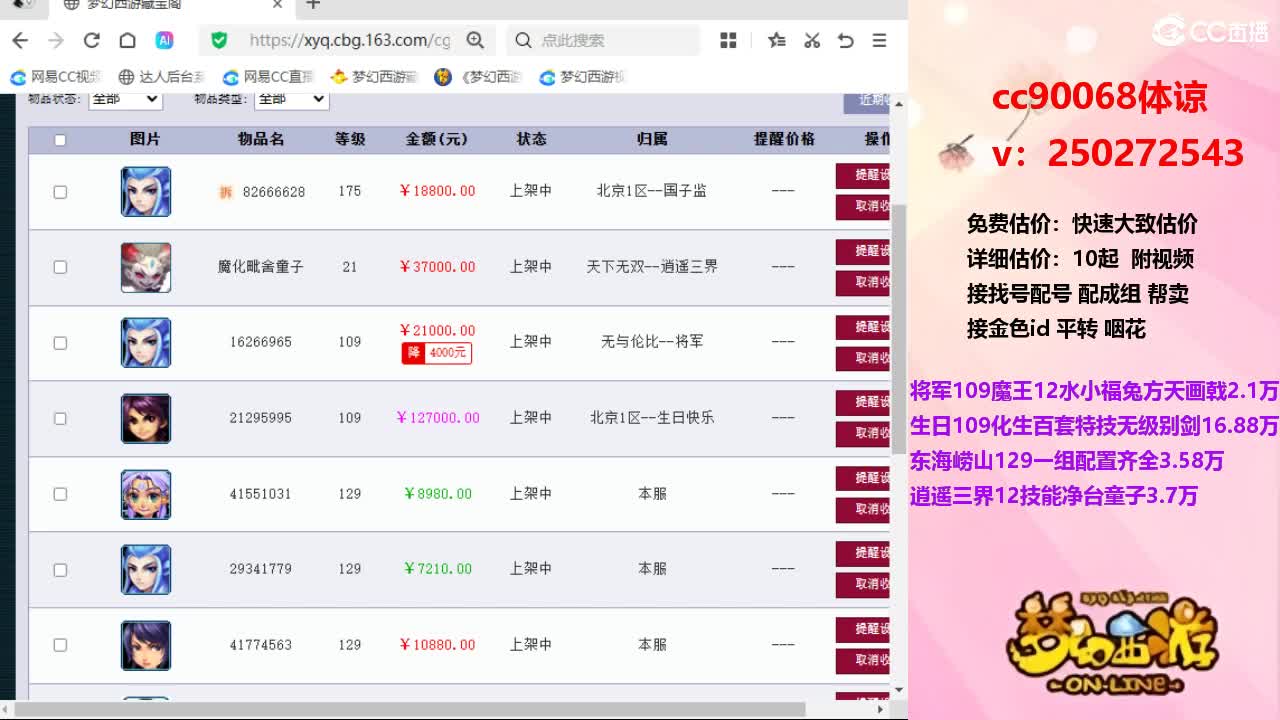
Task: Reload the current page
Action: click(91, 40)
